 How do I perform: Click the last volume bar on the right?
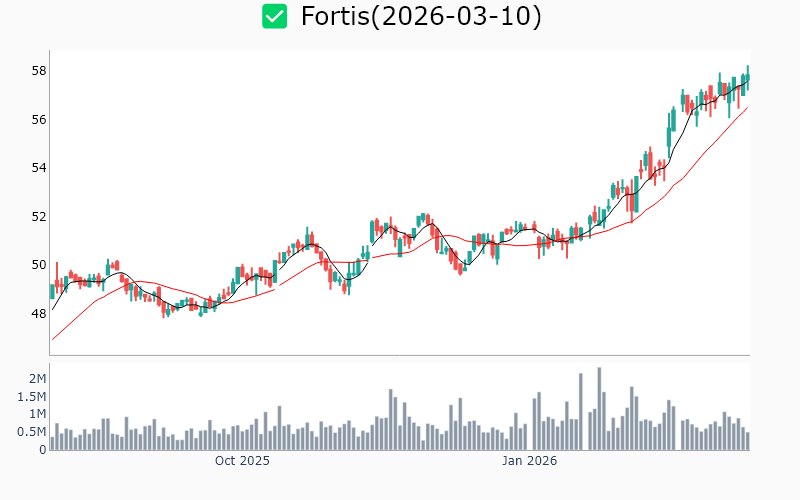[747, 441]
